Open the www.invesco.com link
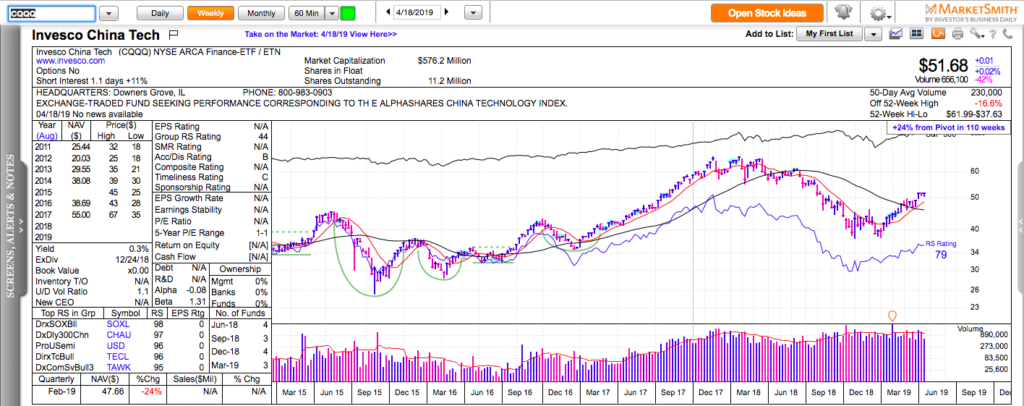The width and height of the screenshot is (1024, 406). tap(71, 61)
